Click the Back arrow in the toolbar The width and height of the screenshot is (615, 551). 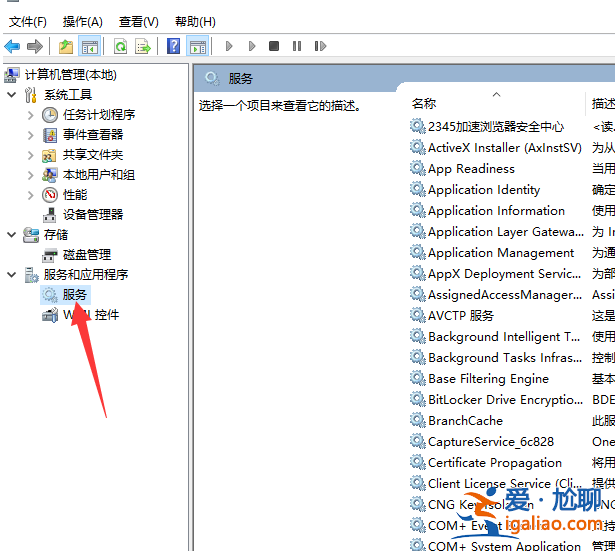point(12,46)
